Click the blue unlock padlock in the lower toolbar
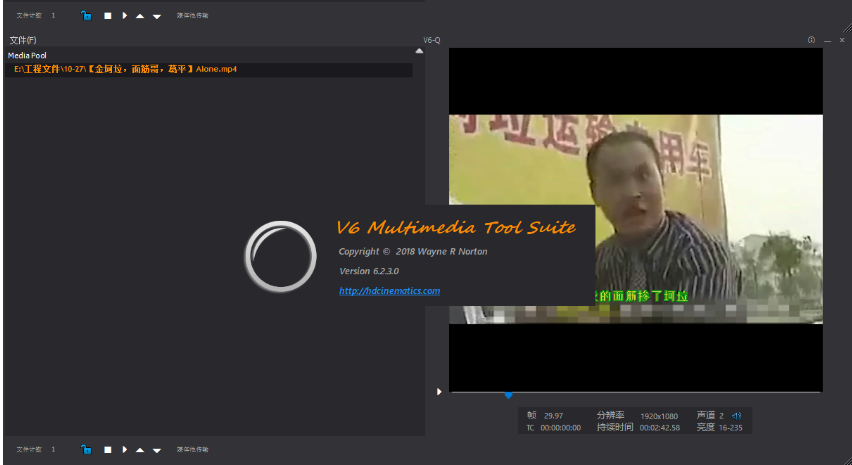This screenshot has width=852, height=465. click(x=86, y=450)
